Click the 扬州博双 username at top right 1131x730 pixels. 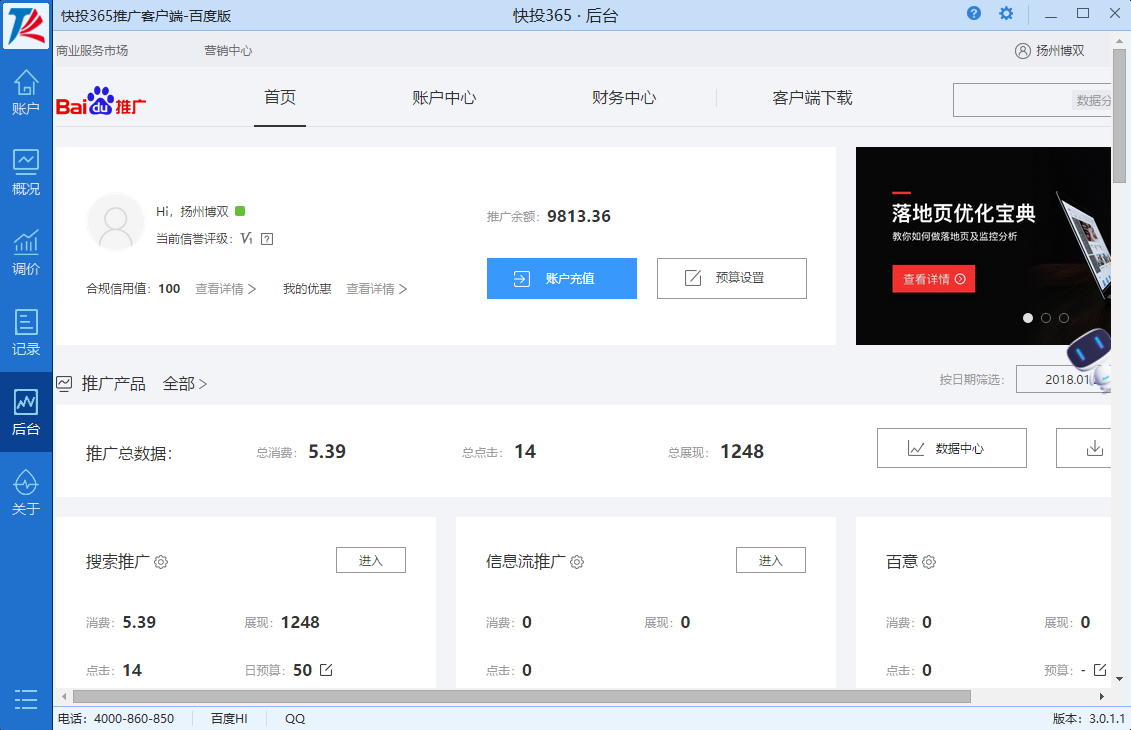tap(1060, 50)
